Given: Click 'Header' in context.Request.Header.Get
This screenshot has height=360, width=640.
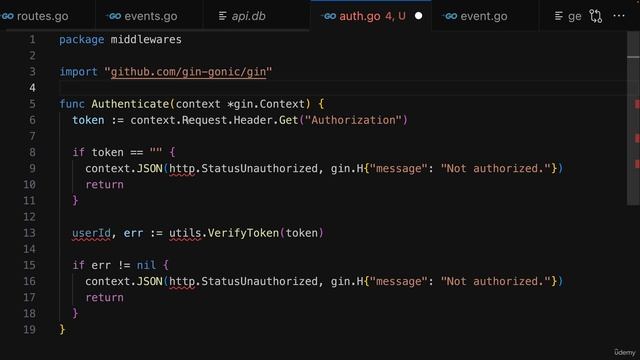Looking at the screenshot, I should [253, 120].
